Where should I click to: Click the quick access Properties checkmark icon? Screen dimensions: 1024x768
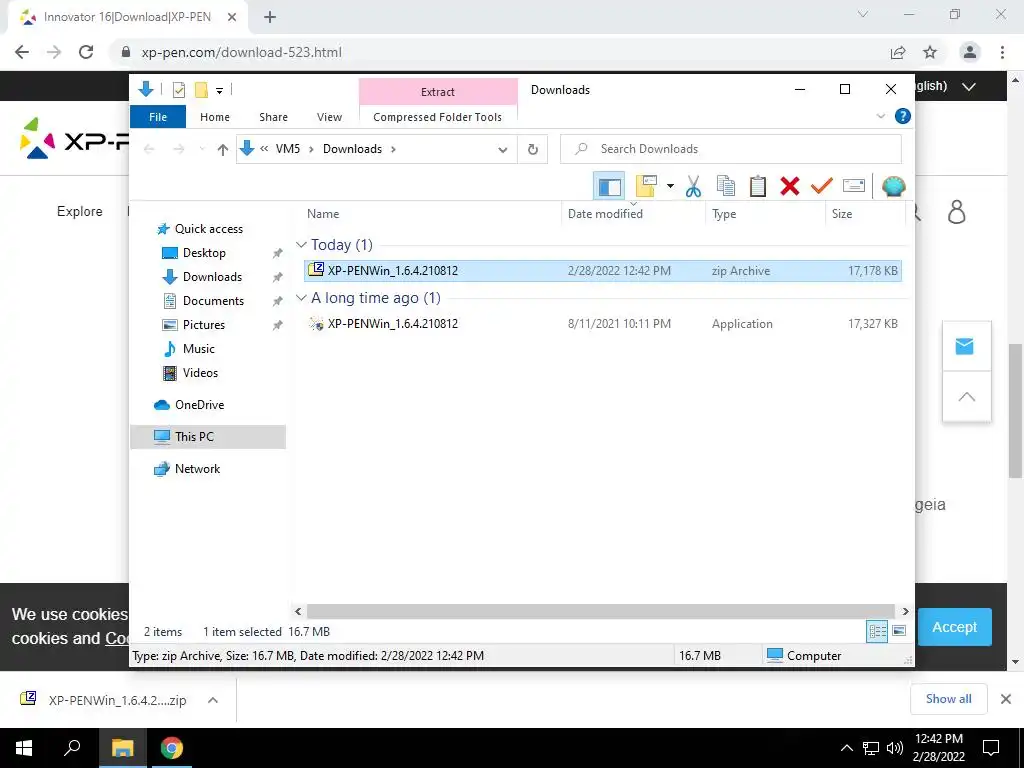click(x=178, y=89)
